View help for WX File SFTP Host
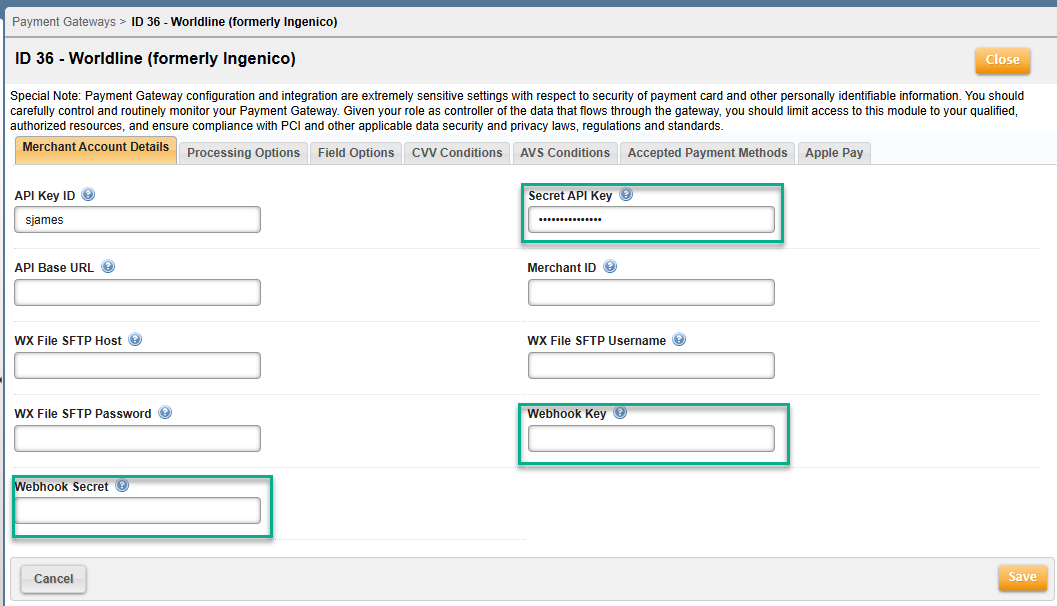This screenshot has width=1057, height=606. tap(135, 340)
